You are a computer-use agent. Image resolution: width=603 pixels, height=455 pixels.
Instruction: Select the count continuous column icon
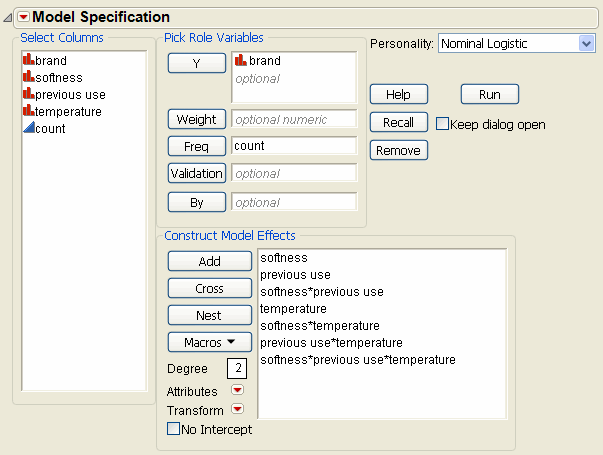[27, 128]
